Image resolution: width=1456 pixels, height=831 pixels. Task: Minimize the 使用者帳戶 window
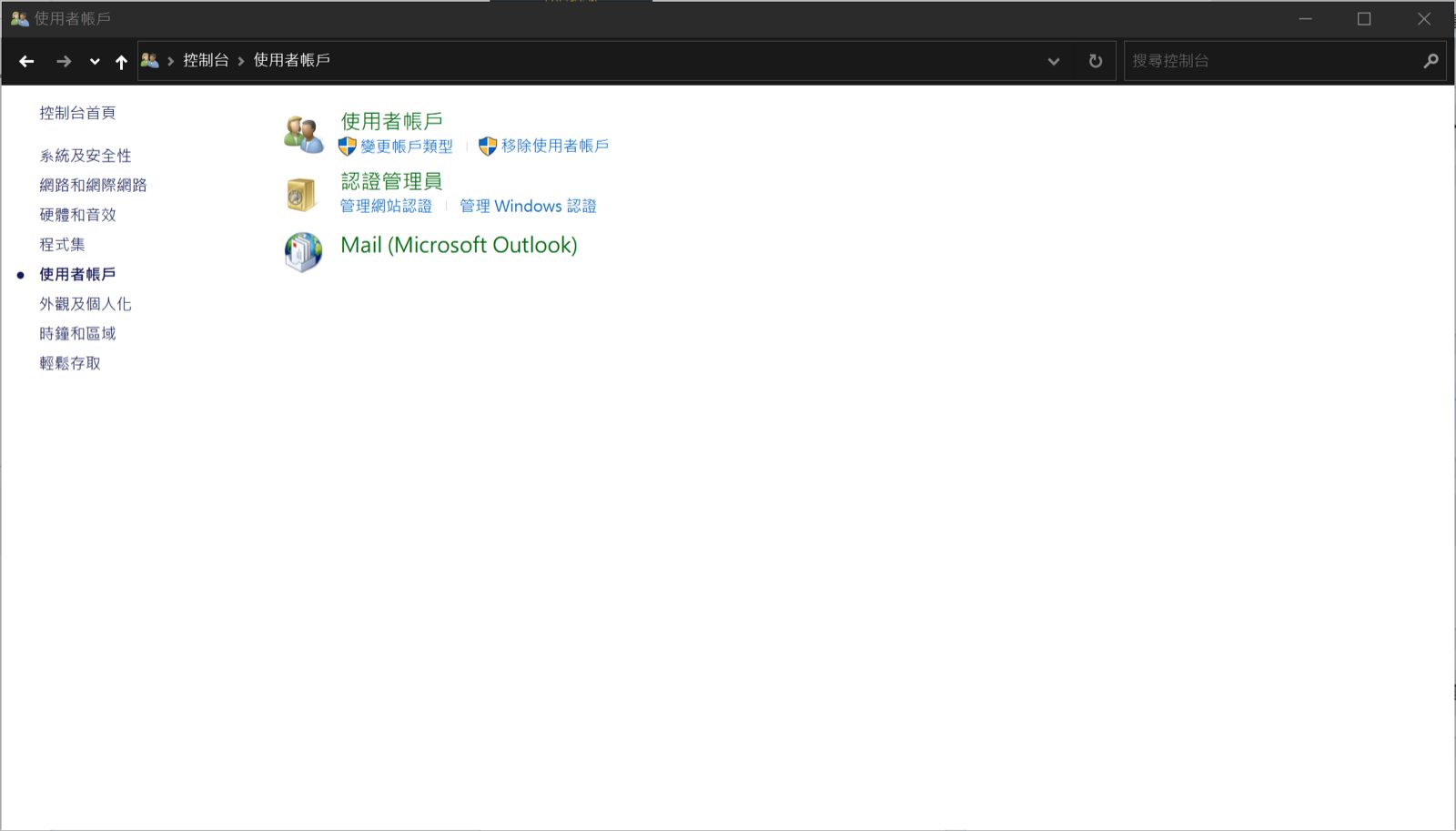[1305, 18]
